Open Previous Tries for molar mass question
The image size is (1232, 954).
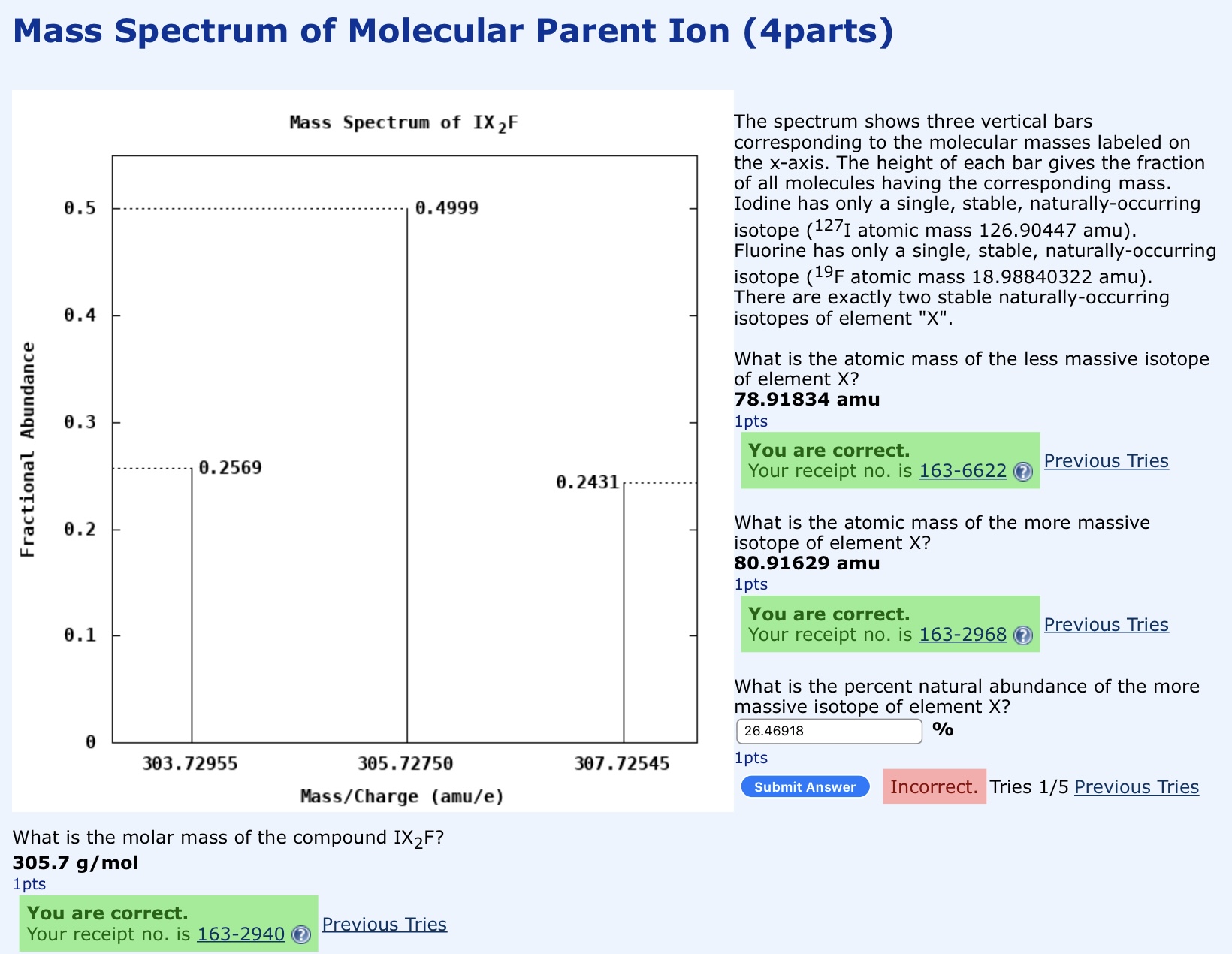(x=384, y=924)
